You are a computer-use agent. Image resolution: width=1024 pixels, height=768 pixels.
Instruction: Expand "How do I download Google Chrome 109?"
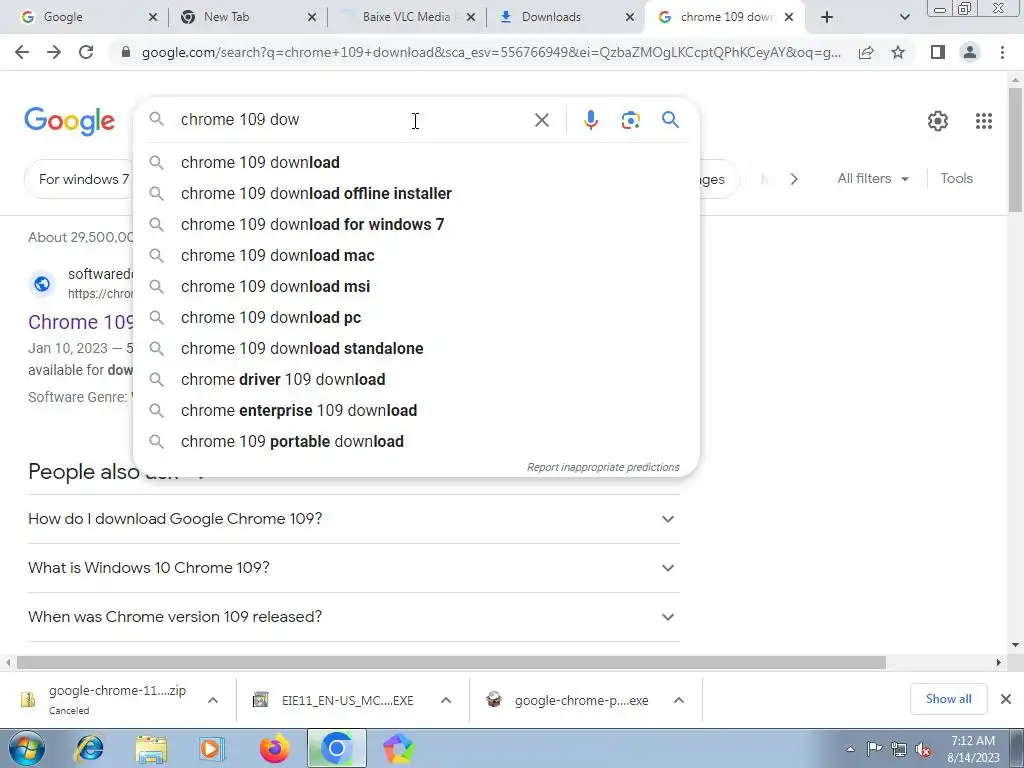tap(354, 519)
